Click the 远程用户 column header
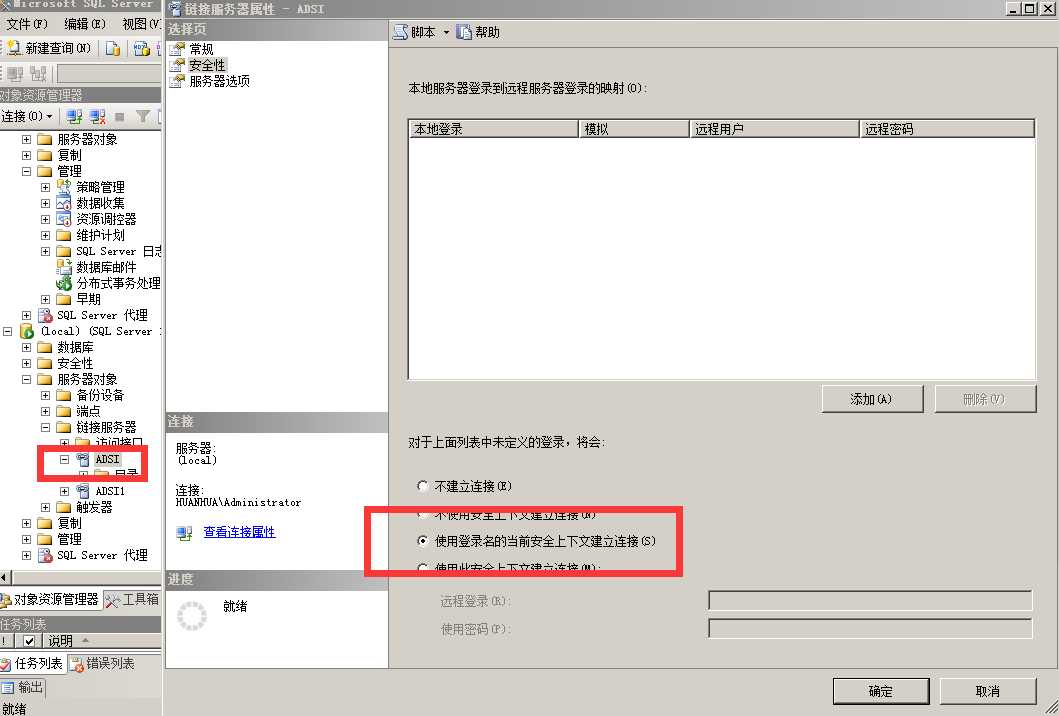The image size is (1059, 716). (x=774, y=129)
